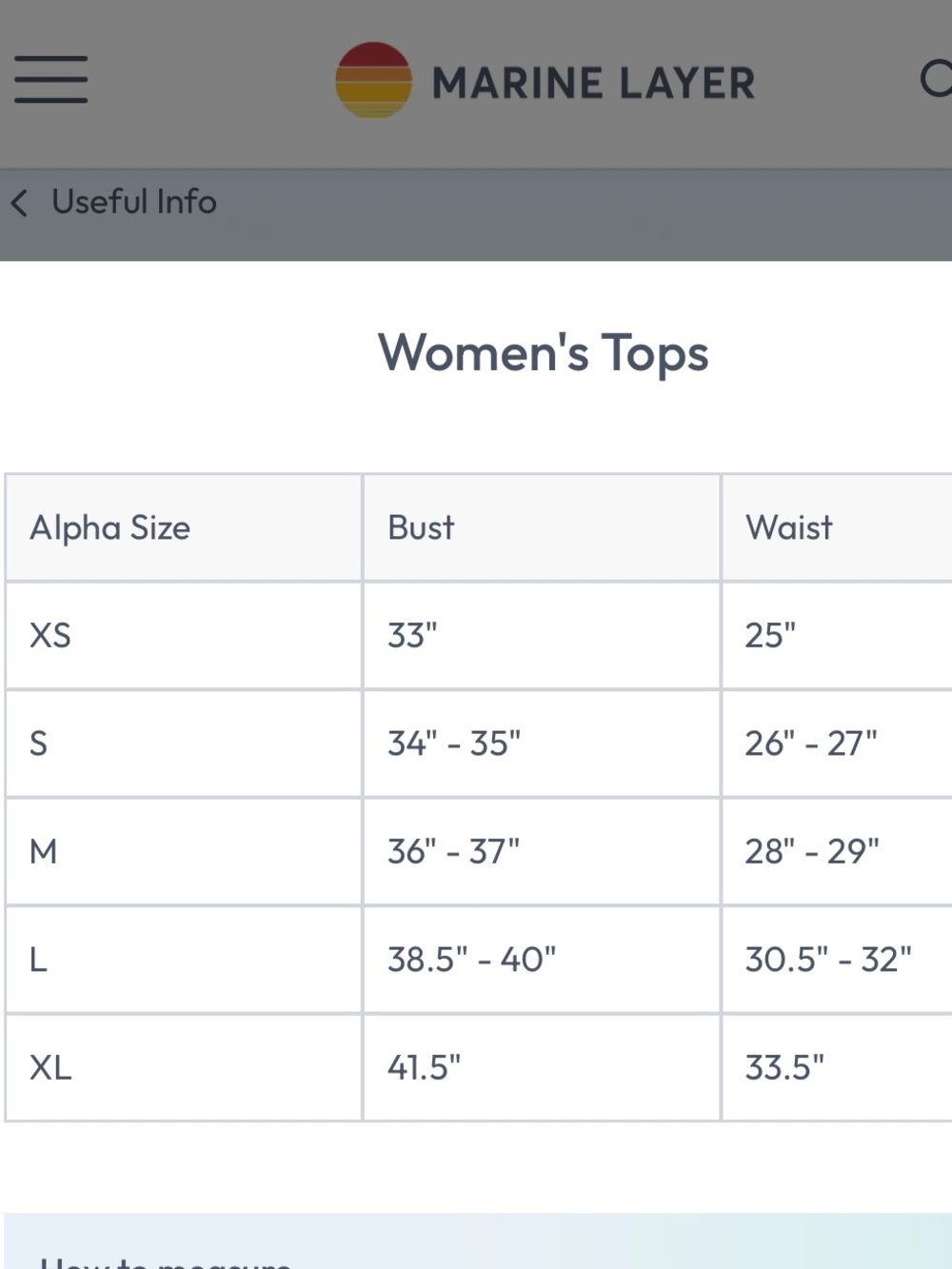Open the hamburger navigation menu
This screenshot has width=952, height=1269.
(50, 79)
